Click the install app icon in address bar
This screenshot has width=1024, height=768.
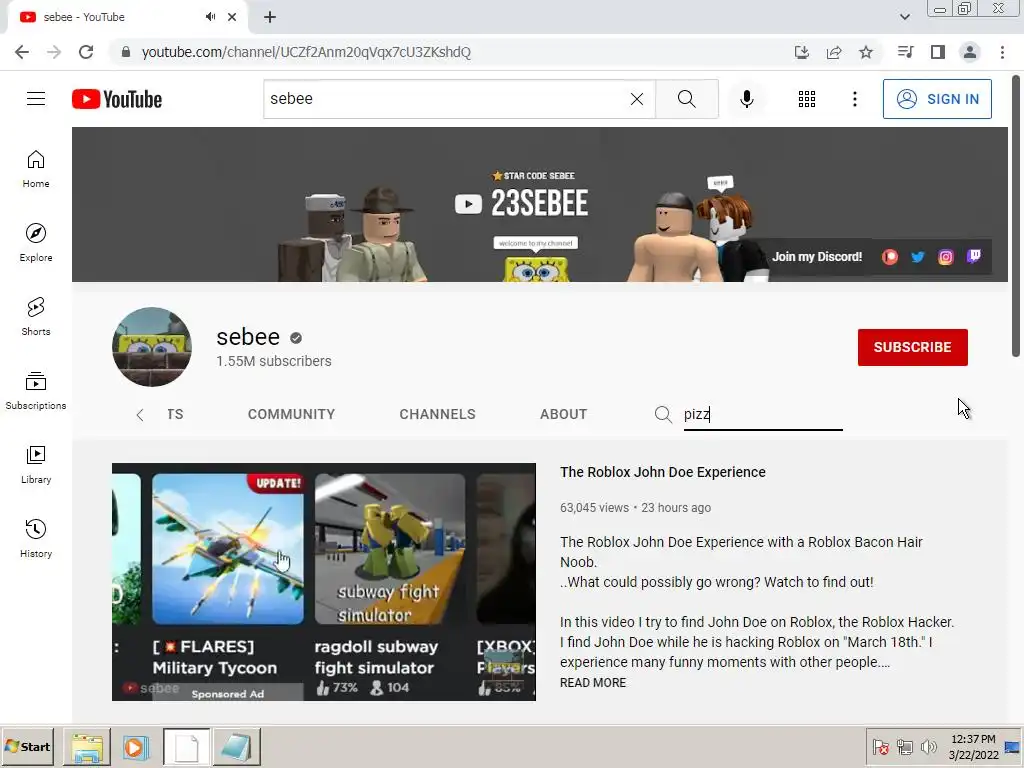tap(801, 52)
